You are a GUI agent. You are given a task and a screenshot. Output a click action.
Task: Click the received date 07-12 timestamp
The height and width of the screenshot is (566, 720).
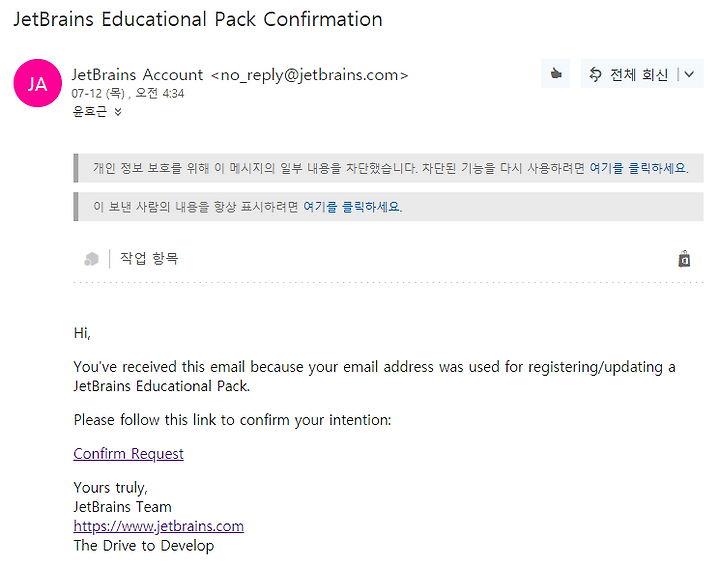click(x=128, y=94)
